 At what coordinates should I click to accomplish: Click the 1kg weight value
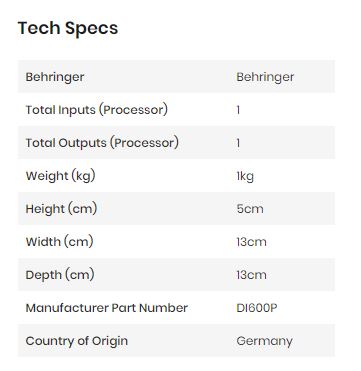point(245,176)
